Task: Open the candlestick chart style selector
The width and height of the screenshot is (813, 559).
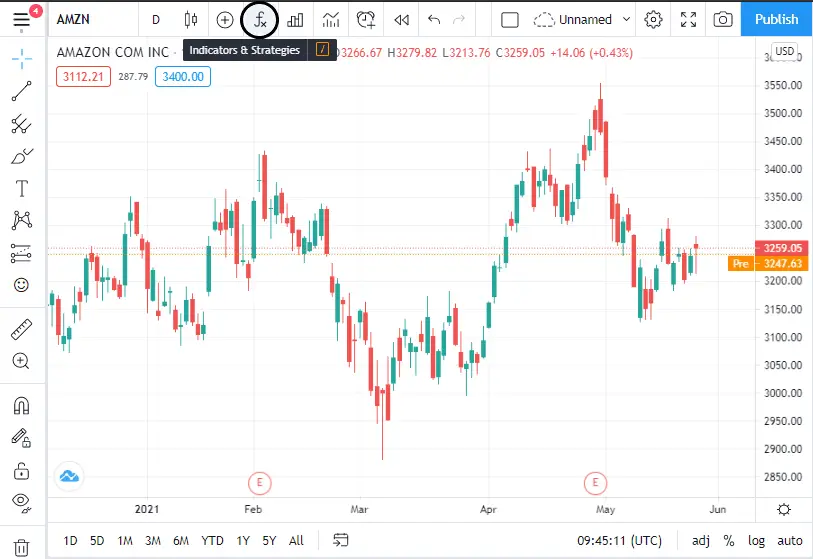Action: (191, 20)
